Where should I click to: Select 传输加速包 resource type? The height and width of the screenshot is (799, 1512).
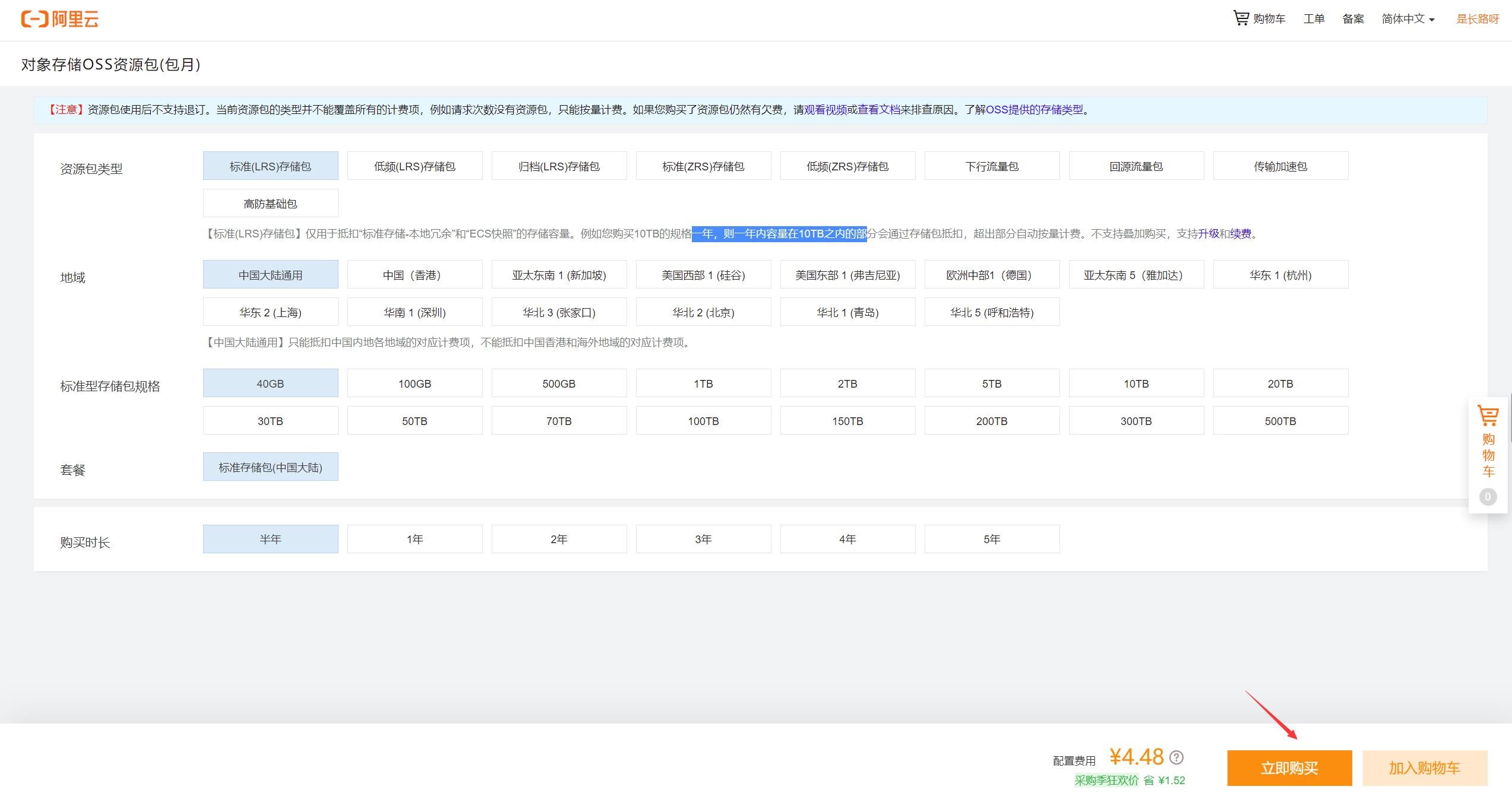1280,166
